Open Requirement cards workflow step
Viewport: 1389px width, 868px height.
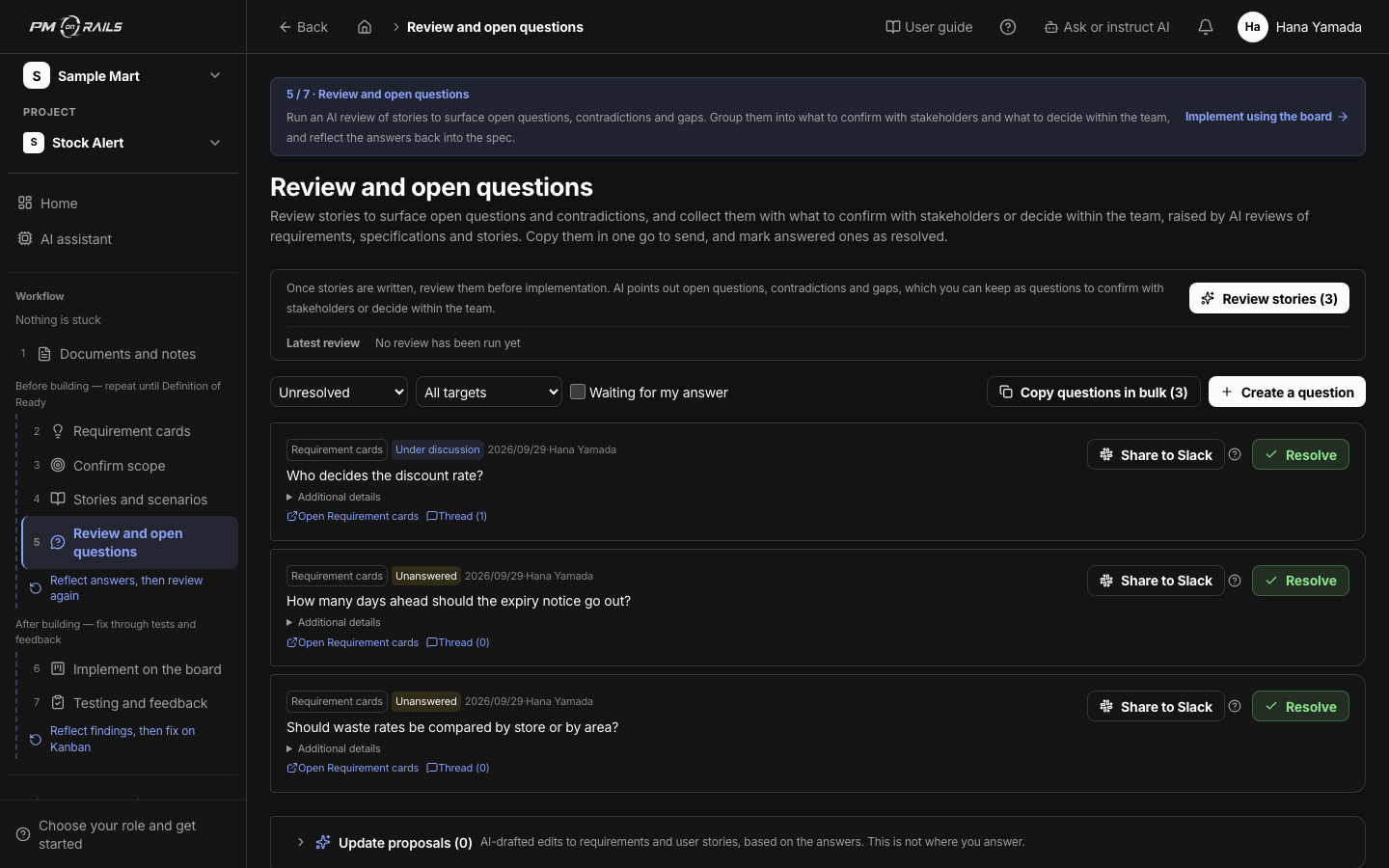pos(129,431)
